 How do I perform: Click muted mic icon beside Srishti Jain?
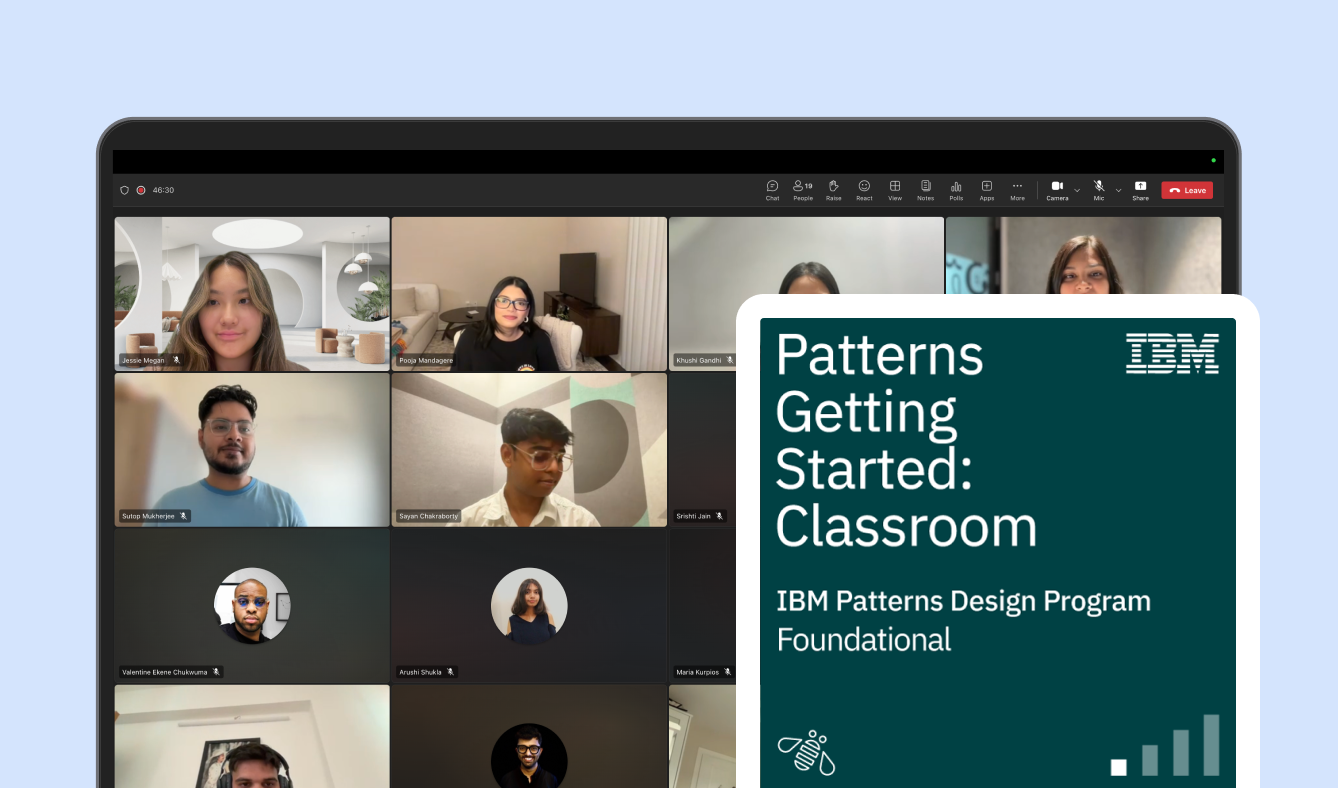(x=719, y=516)
